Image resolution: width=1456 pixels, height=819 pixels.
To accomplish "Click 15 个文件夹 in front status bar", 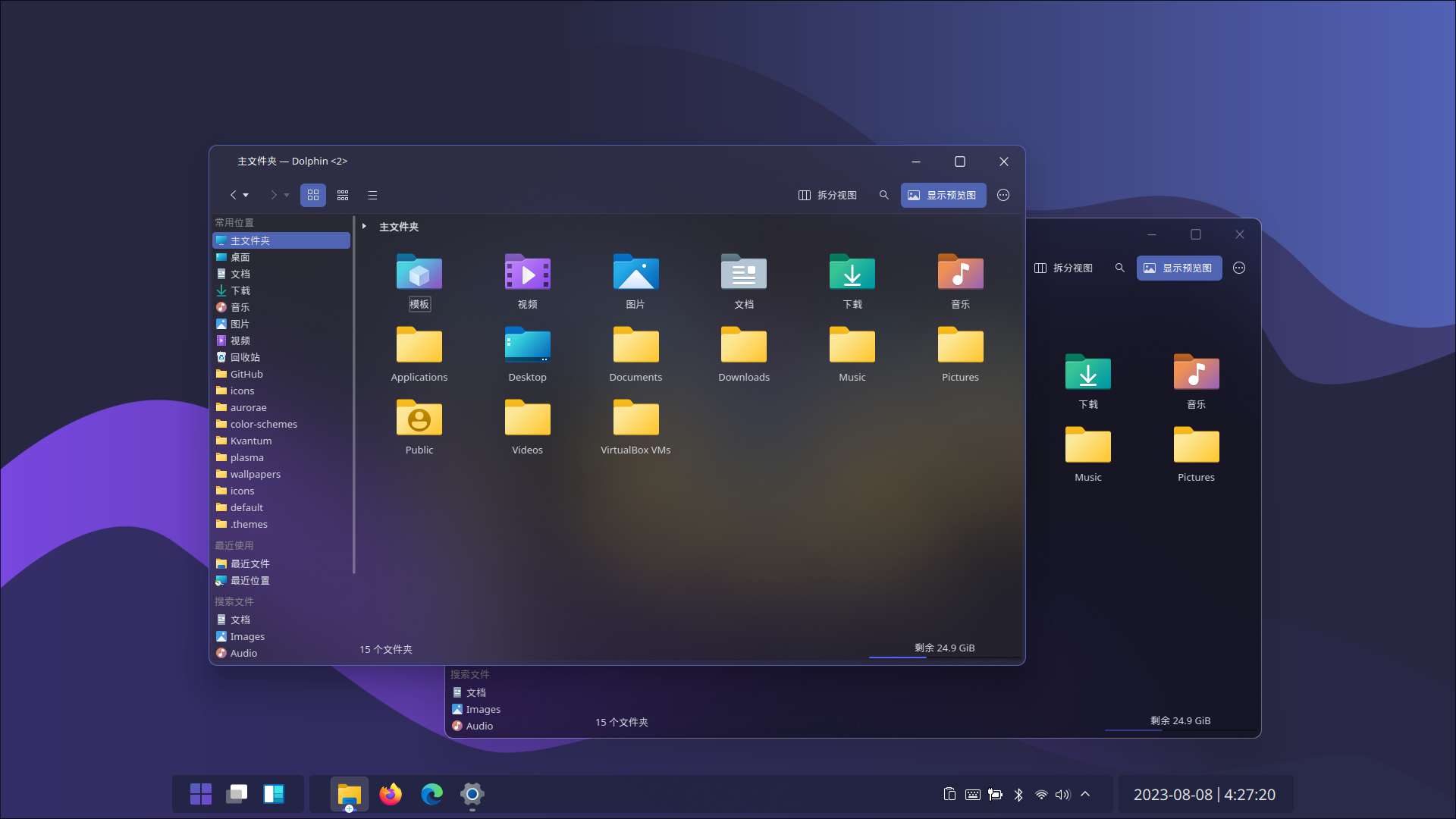I will pos(386,649).
